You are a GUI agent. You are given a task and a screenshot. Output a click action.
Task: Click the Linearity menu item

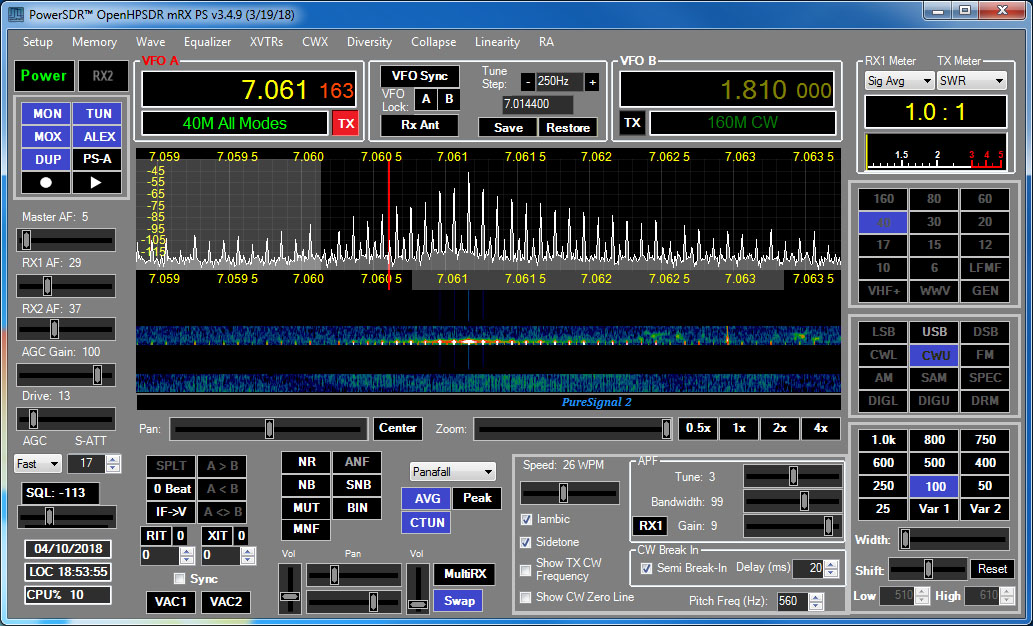(x=497, y=42)
